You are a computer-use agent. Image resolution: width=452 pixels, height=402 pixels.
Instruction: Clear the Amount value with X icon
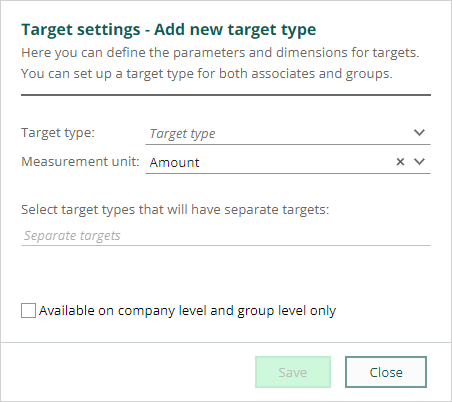click(400, 162)
